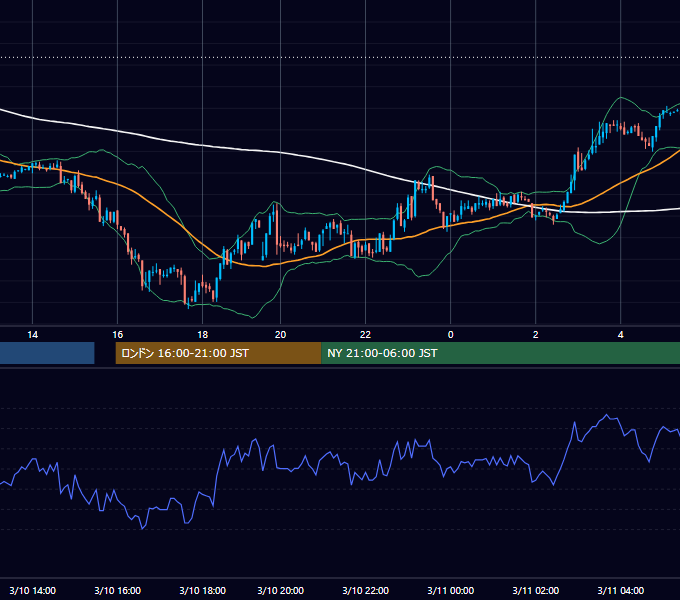Click the NY 21:00-06:00 JST session bar
The height and width of the screenshot is (600, 680).
[x=500, y=353]
